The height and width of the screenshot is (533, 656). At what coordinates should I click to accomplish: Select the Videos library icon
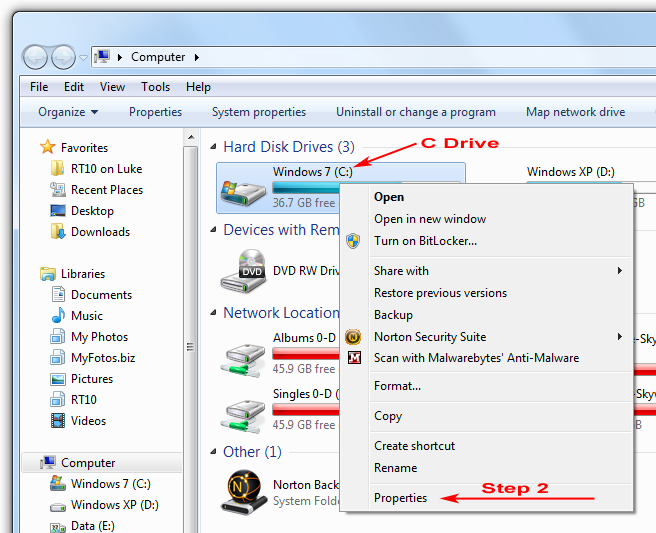(58, 420)
